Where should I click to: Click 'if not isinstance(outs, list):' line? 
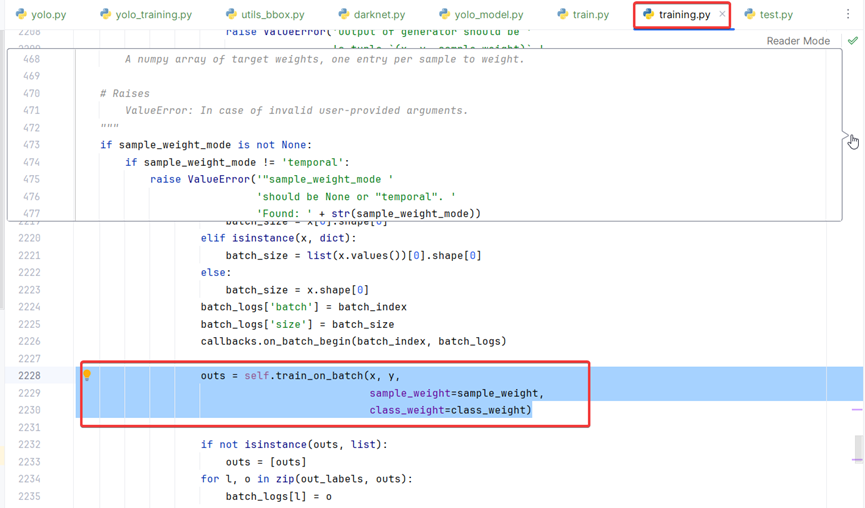pos(294,445)
